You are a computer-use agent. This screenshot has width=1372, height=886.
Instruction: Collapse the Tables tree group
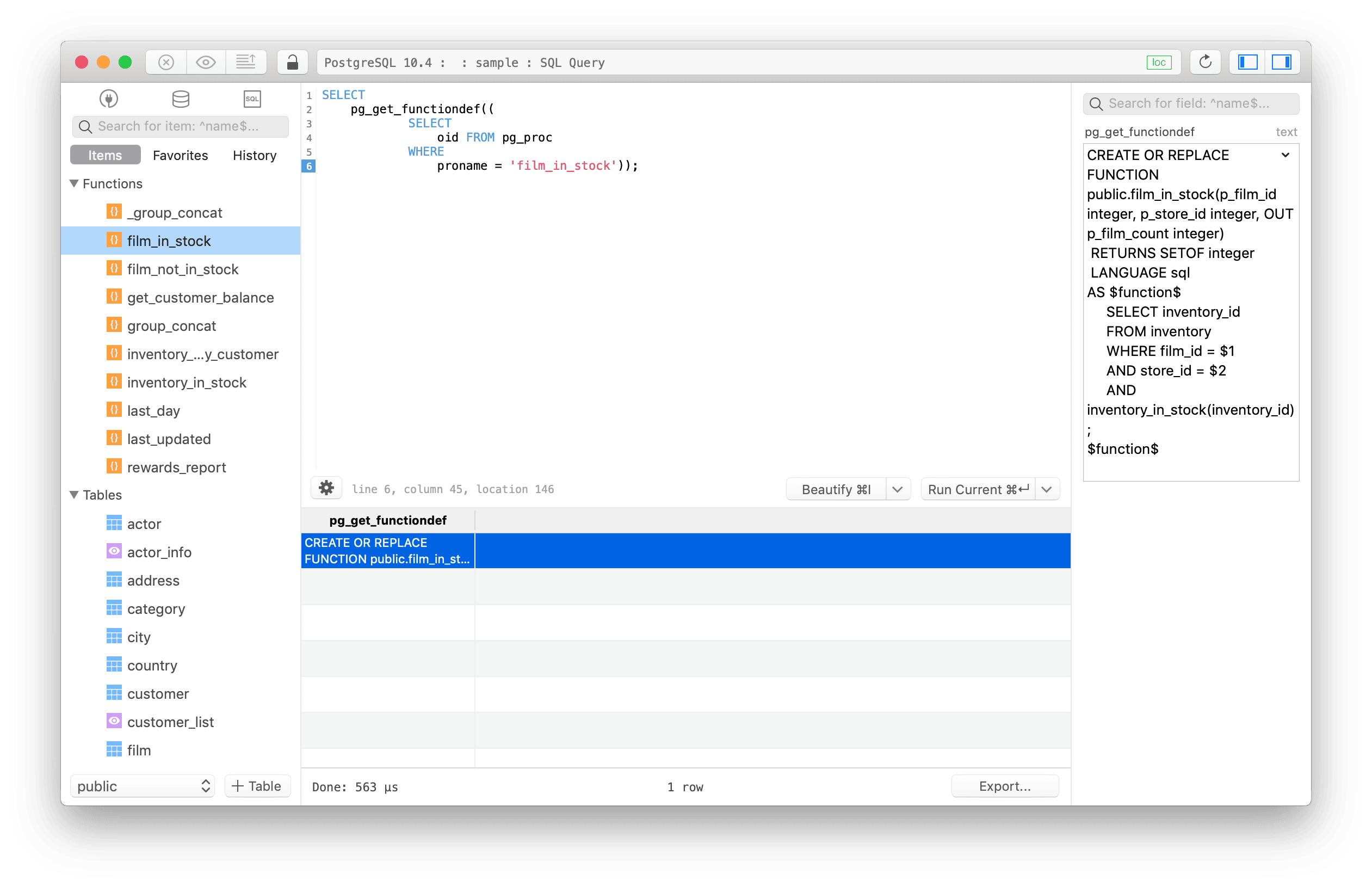pyautogui.click(x=74, y=495)
